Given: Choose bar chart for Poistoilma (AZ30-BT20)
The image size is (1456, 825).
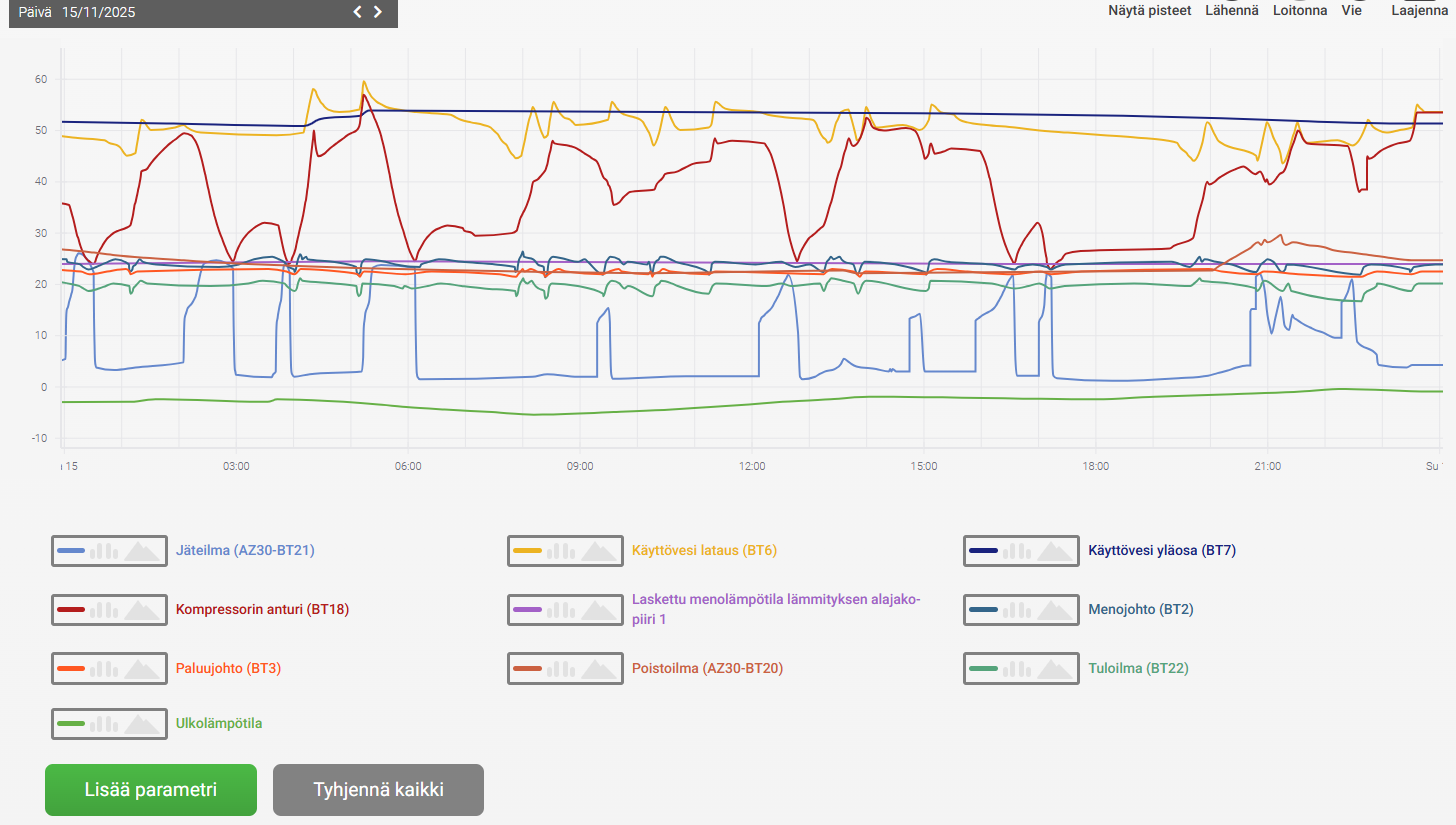Looking at the screenshot, I should pos(561,668).
